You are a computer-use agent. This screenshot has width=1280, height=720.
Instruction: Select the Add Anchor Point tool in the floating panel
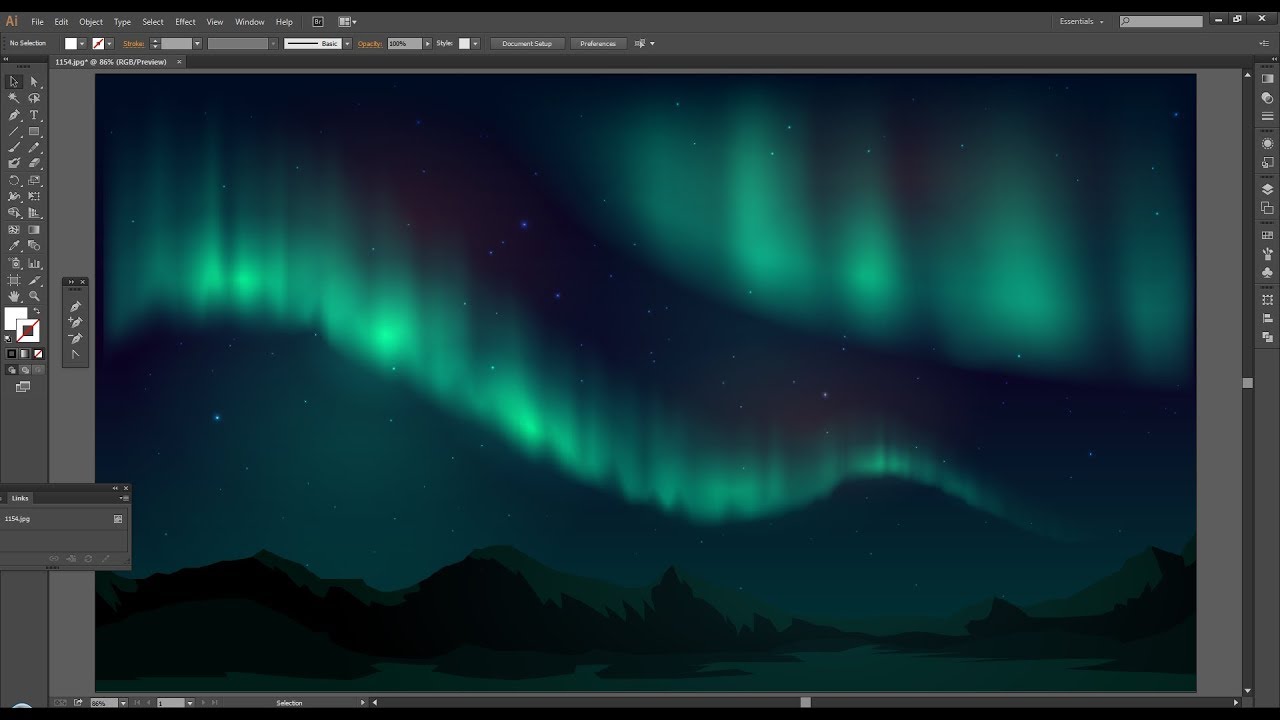point(75,322)
